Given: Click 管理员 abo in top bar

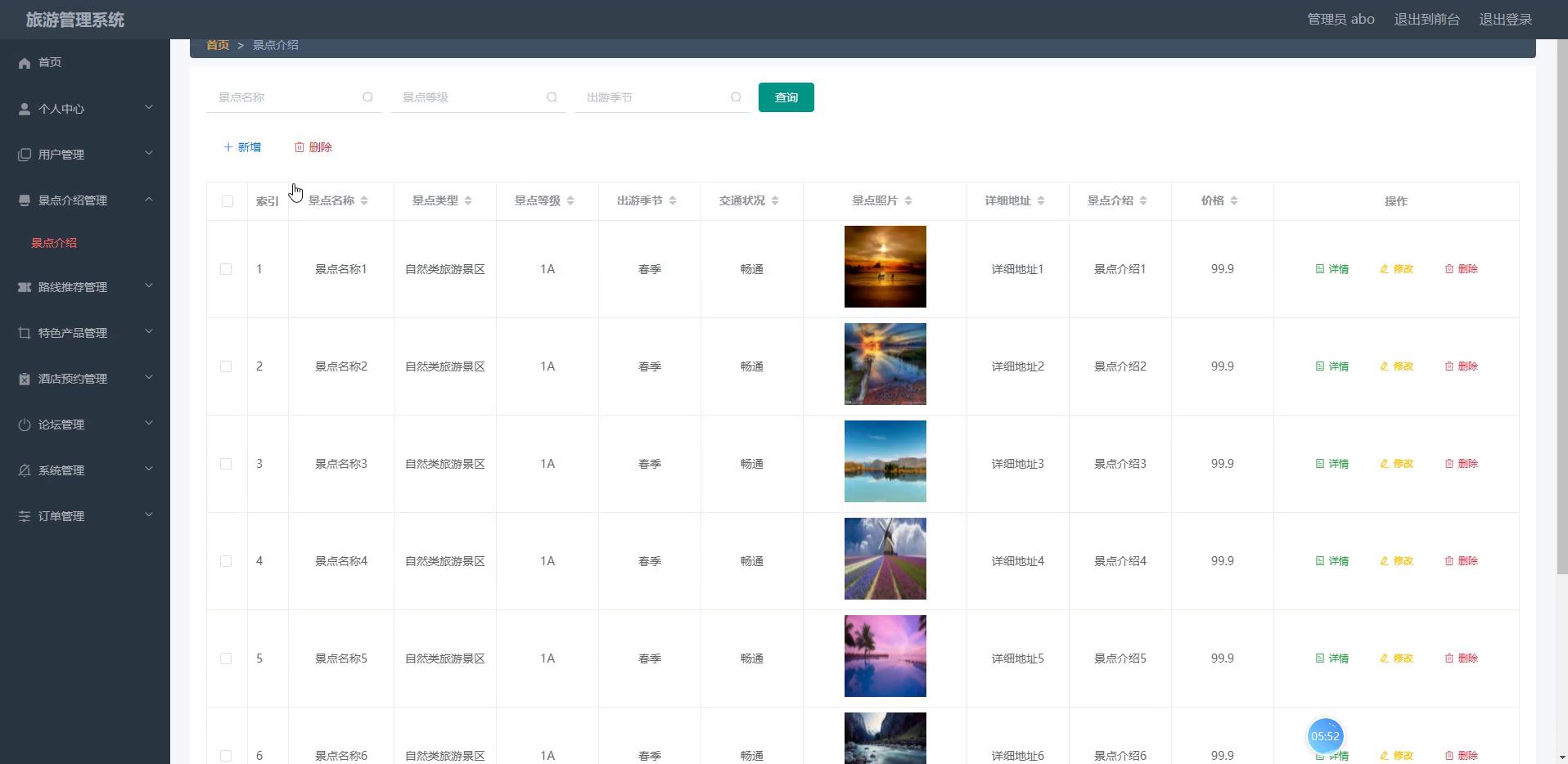Looking at the screenshot, I should (x=1340, y=20).
